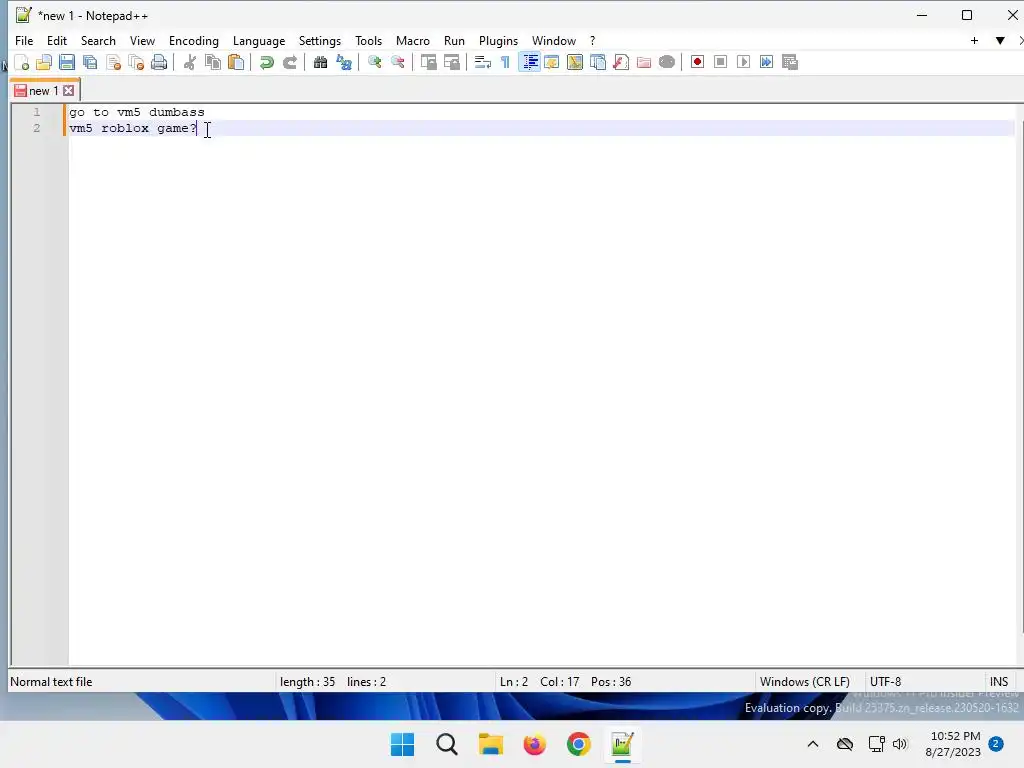Open the Settings menu
Screen dimensions: 1024x768
tap(319, 40)
